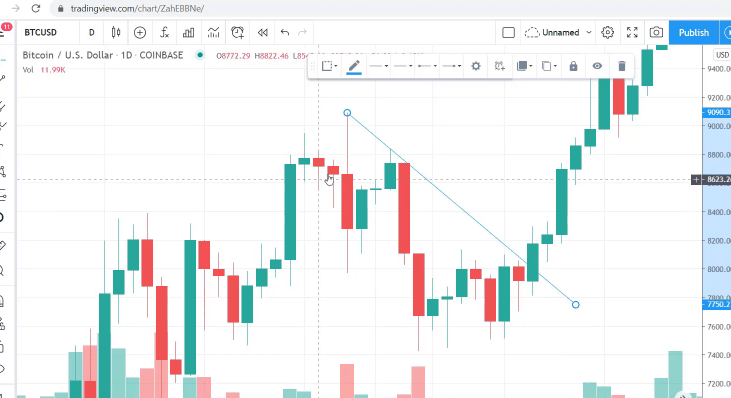Open the bar-chart financials icon
This screenshot has width=731, height=398.
(x=188, y=33)
